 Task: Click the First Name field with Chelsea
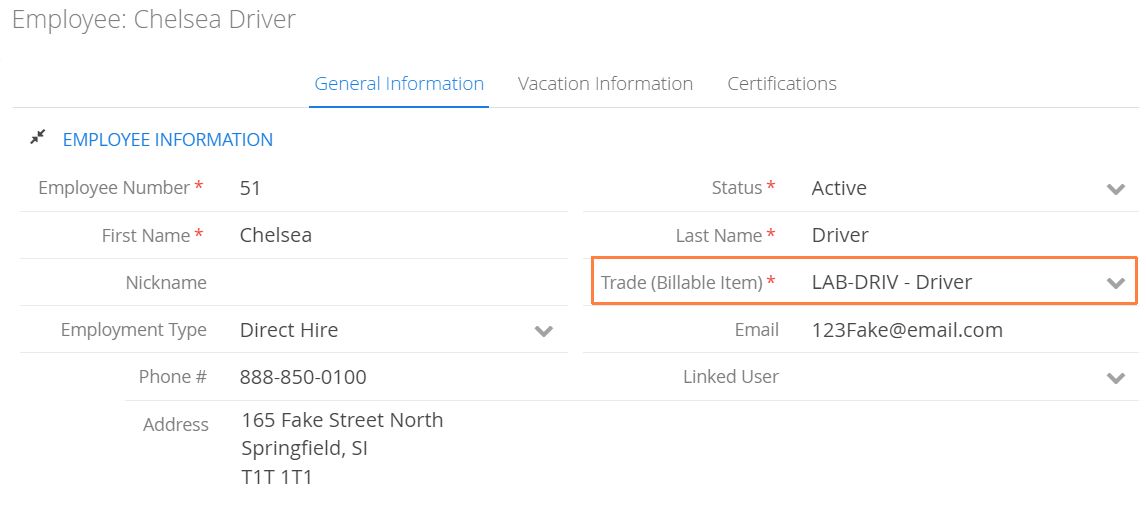401,235
